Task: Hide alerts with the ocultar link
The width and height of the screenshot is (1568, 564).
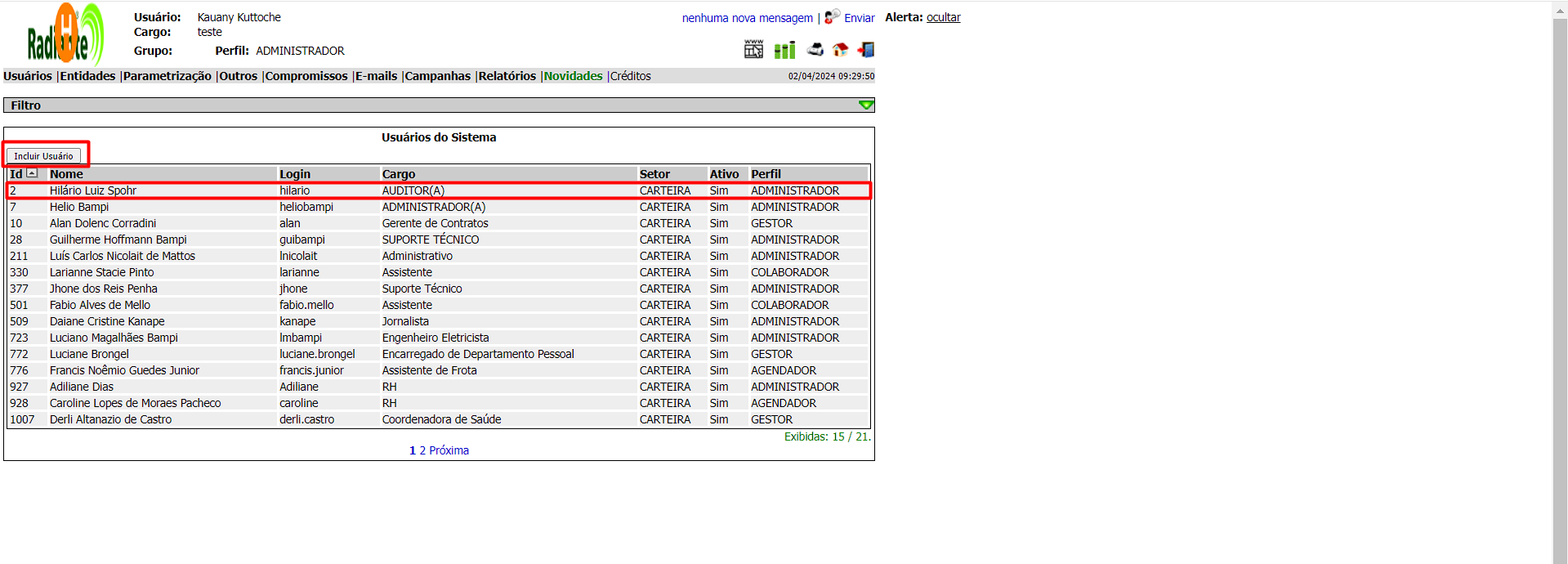Action: 943,17
